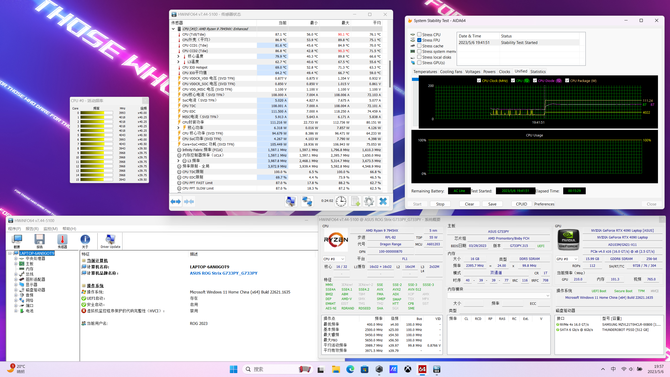Switch to the Cooling Fans tab
The width and height of the screenshot is (670, 377).
451,72
